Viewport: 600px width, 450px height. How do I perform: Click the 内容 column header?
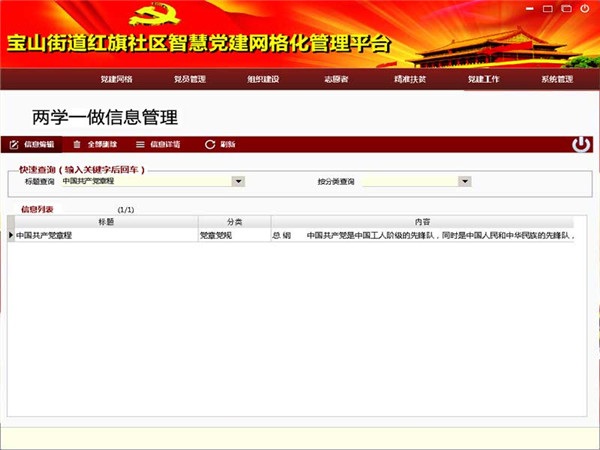[x=422, y=222]
